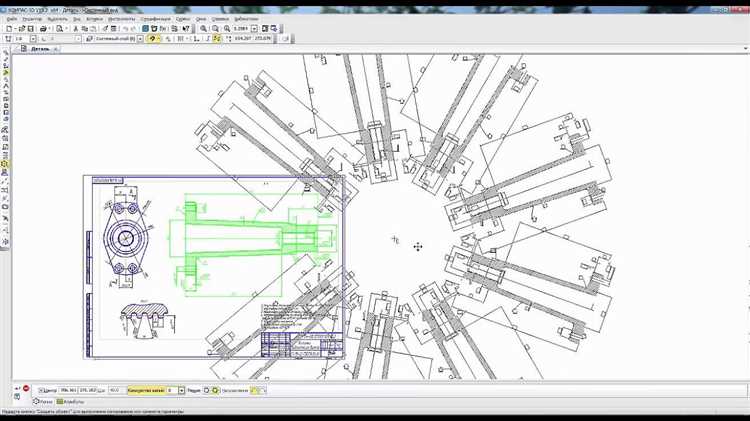Select the highlighted Направление direction icon

[254, 390]
